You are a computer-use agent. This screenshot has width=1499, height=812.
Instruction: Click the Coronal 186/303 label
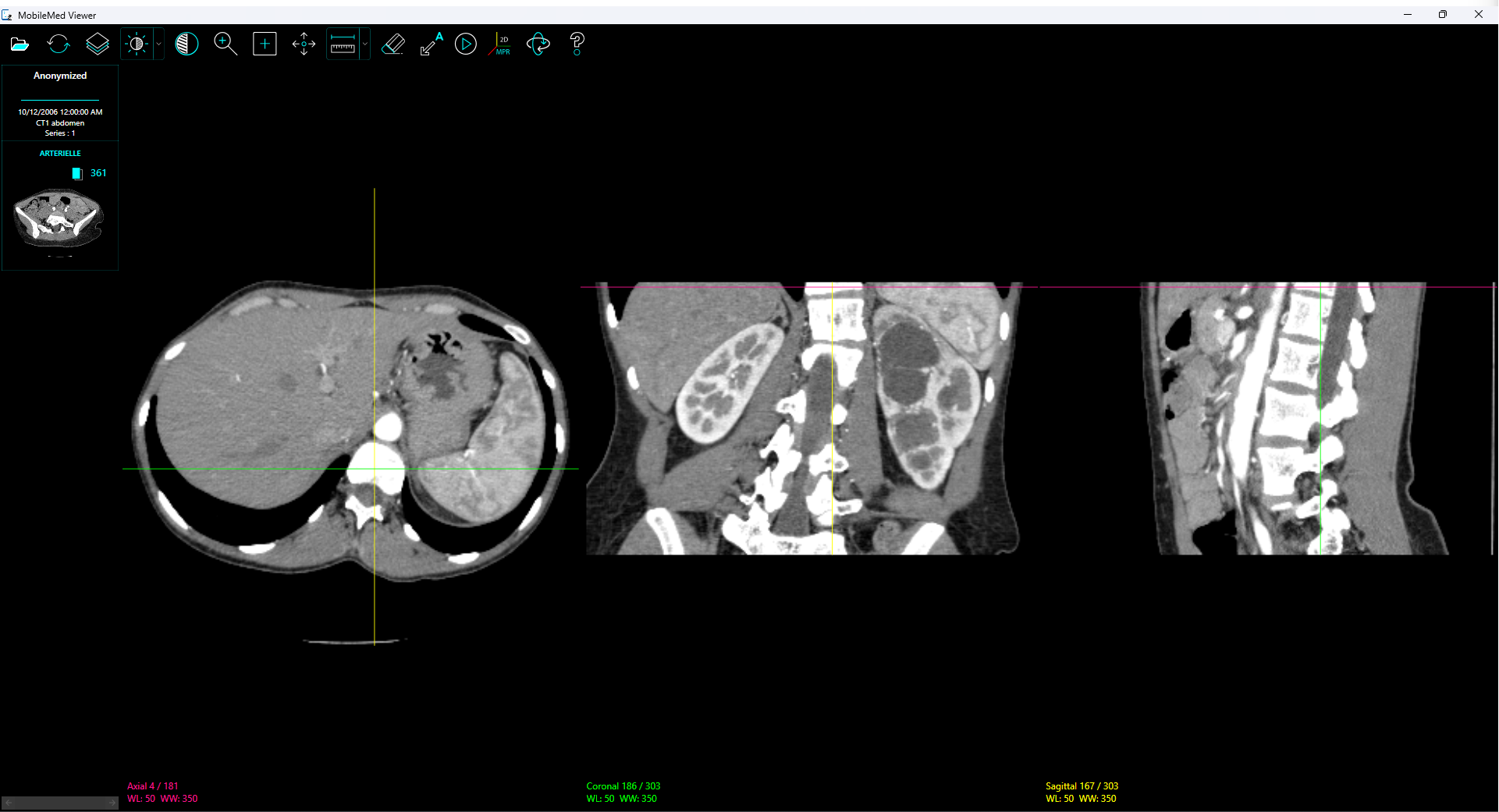pos(623,786)
